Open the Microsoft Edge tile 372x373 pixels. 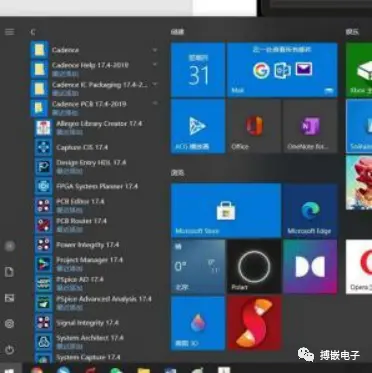tap(310, 210)
